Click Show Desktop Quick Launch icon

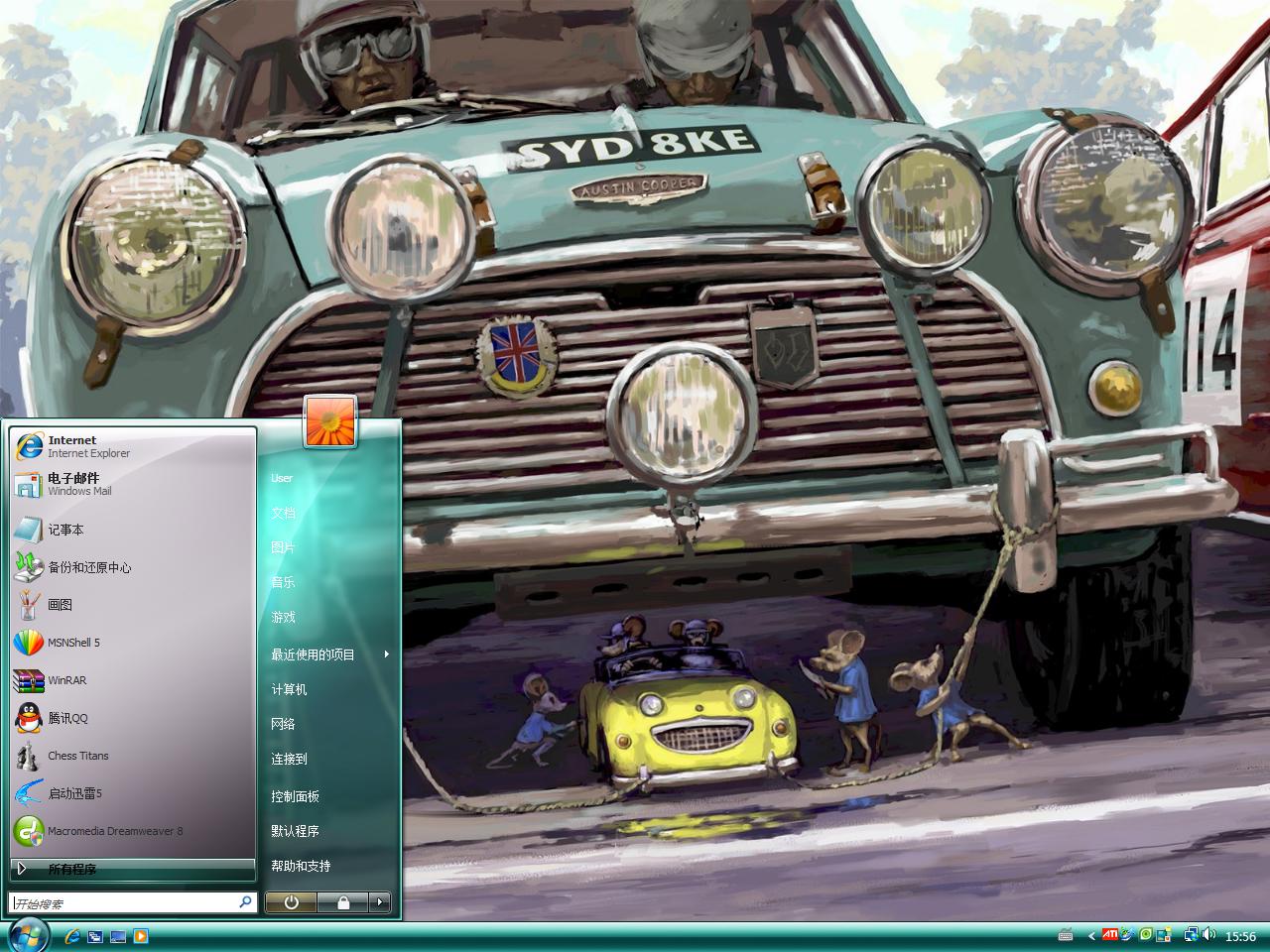pyautogui.click(x=118, y=936)
